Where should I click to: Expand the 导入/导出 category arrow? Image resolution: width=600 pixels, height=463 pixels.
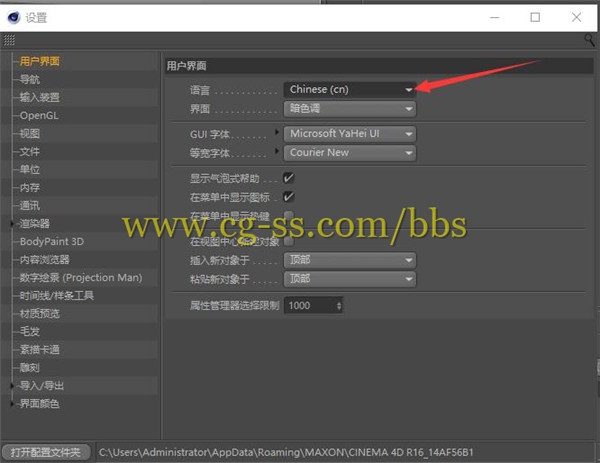(x=13, y=386)
